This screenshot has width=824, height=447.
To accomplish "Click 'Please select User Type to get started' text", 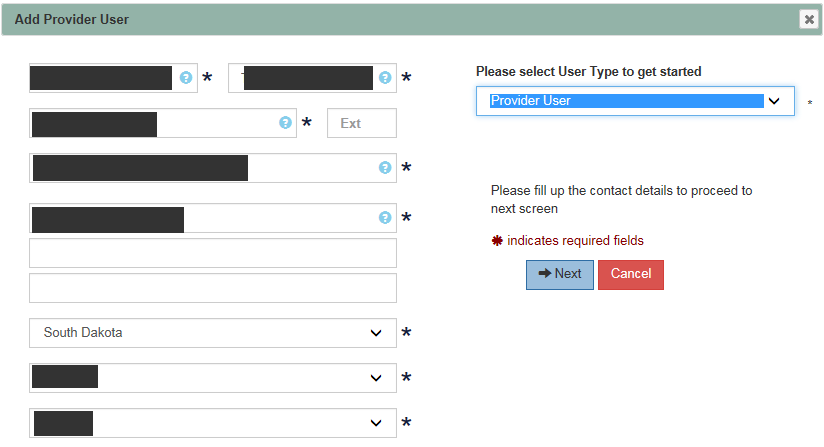I will pos(589,71).
